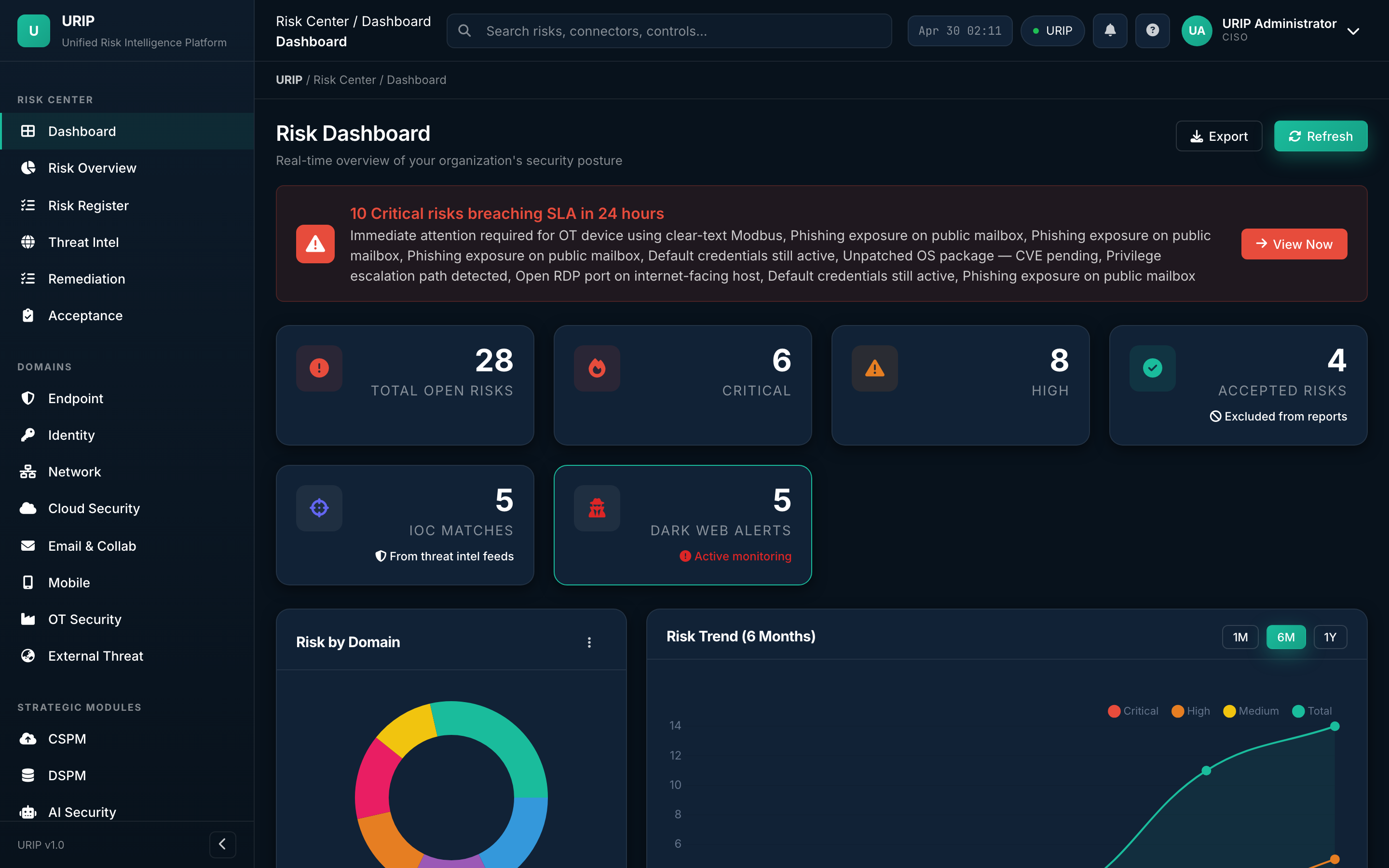The width and height of the screenshot is (1389, 868).
Task: Open the Dark Web Alerts card
Action: coord(682,525)
